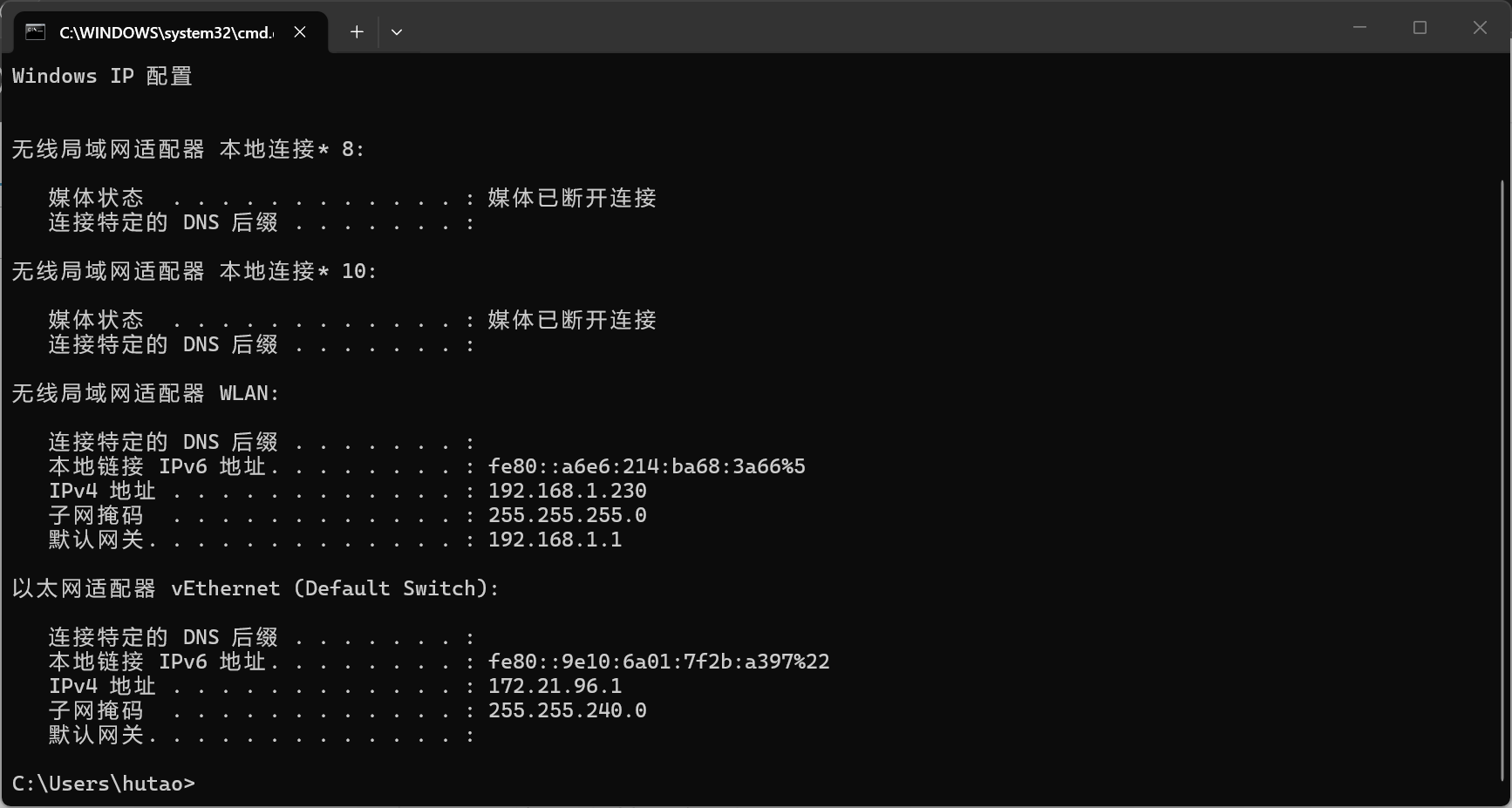Close the cmd.exe terminal tab

[x=300, y=32]
